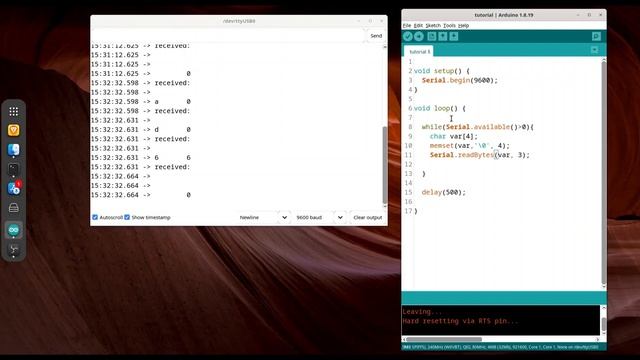The image size is (640, 360).
Task: Click the serial output row showing 'd 0'
Action: pos(141,129)
